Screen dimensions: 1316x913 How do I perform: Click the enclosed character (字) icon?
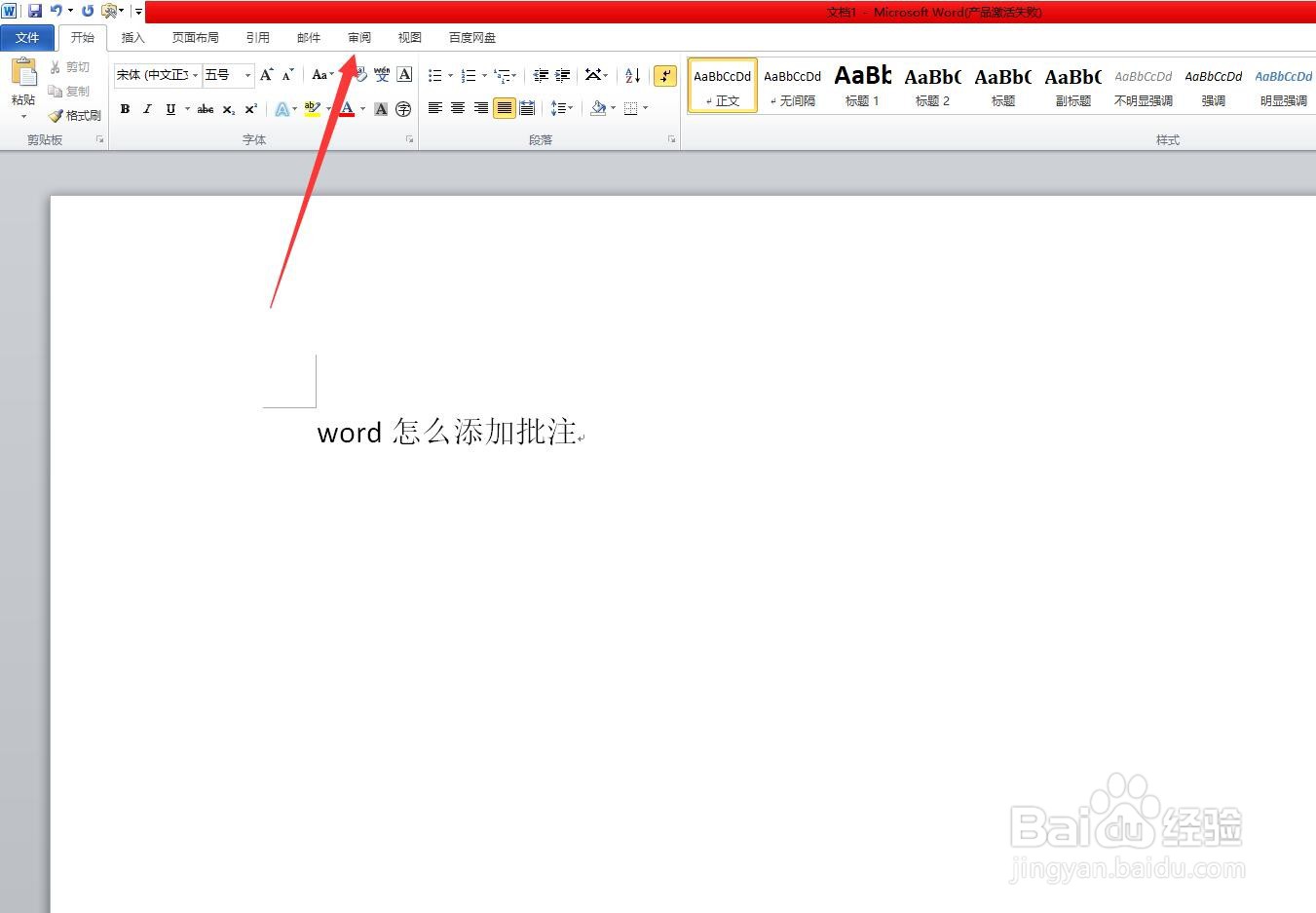403,109
